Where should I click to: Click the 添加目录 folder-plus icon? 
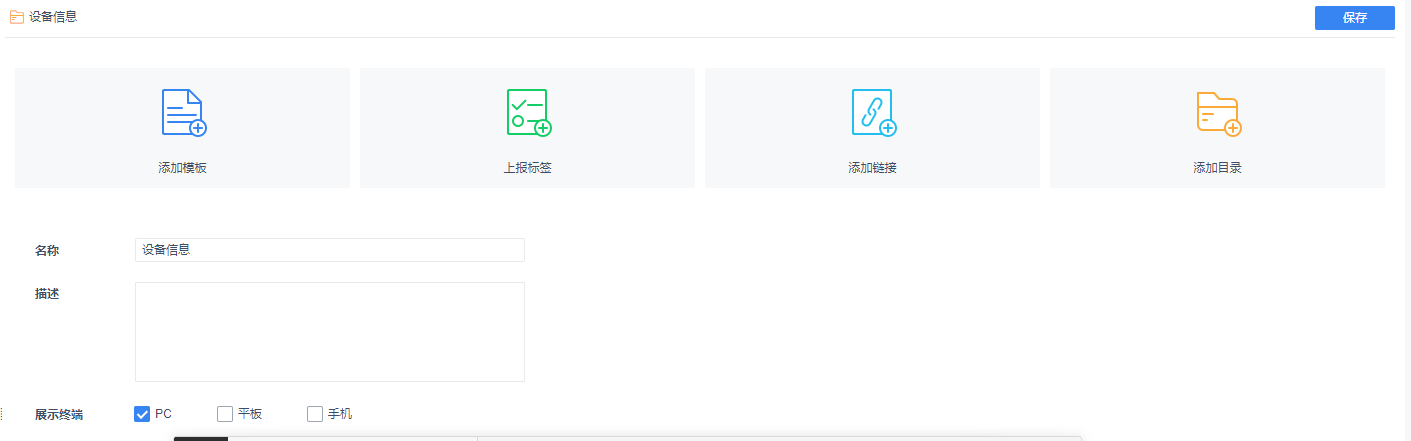(1219, 113)
